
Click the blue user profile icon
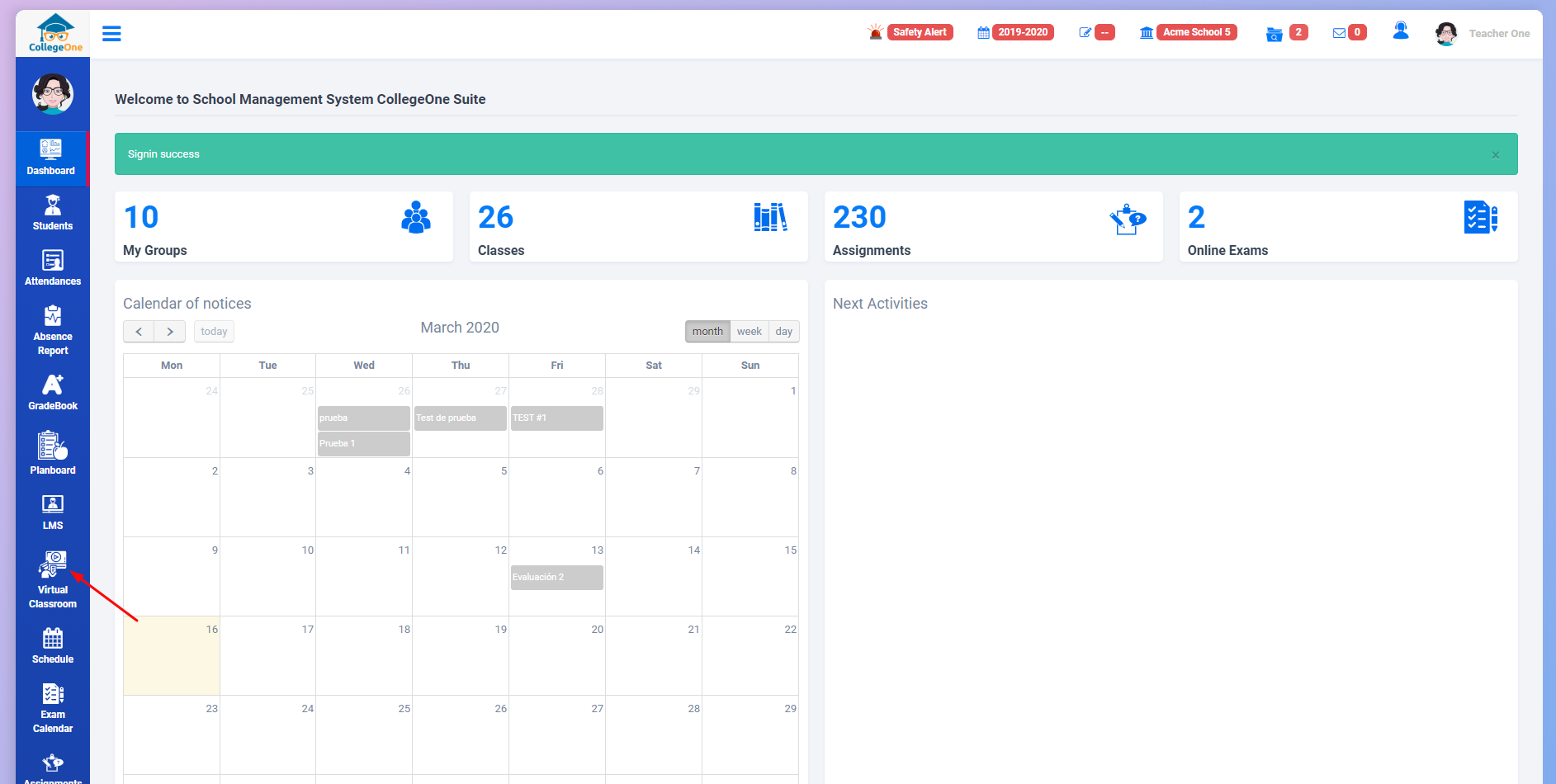(1401, 31)
